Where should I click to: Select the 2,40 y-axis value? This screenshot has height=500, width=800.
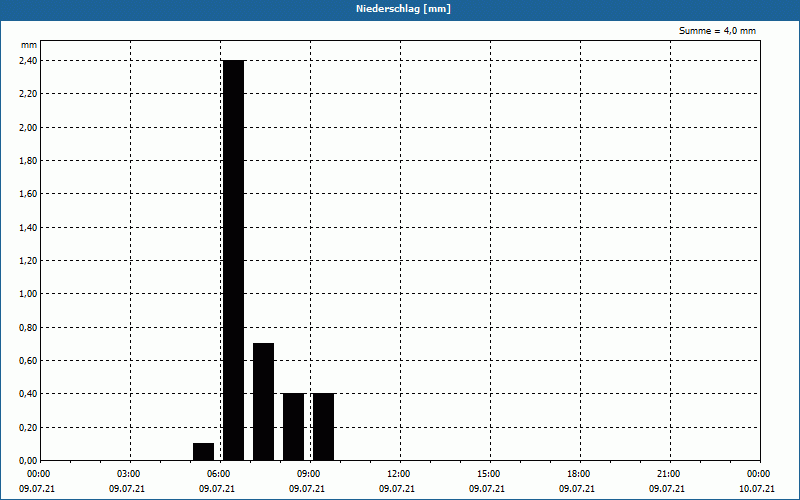[x=28, y=61]
